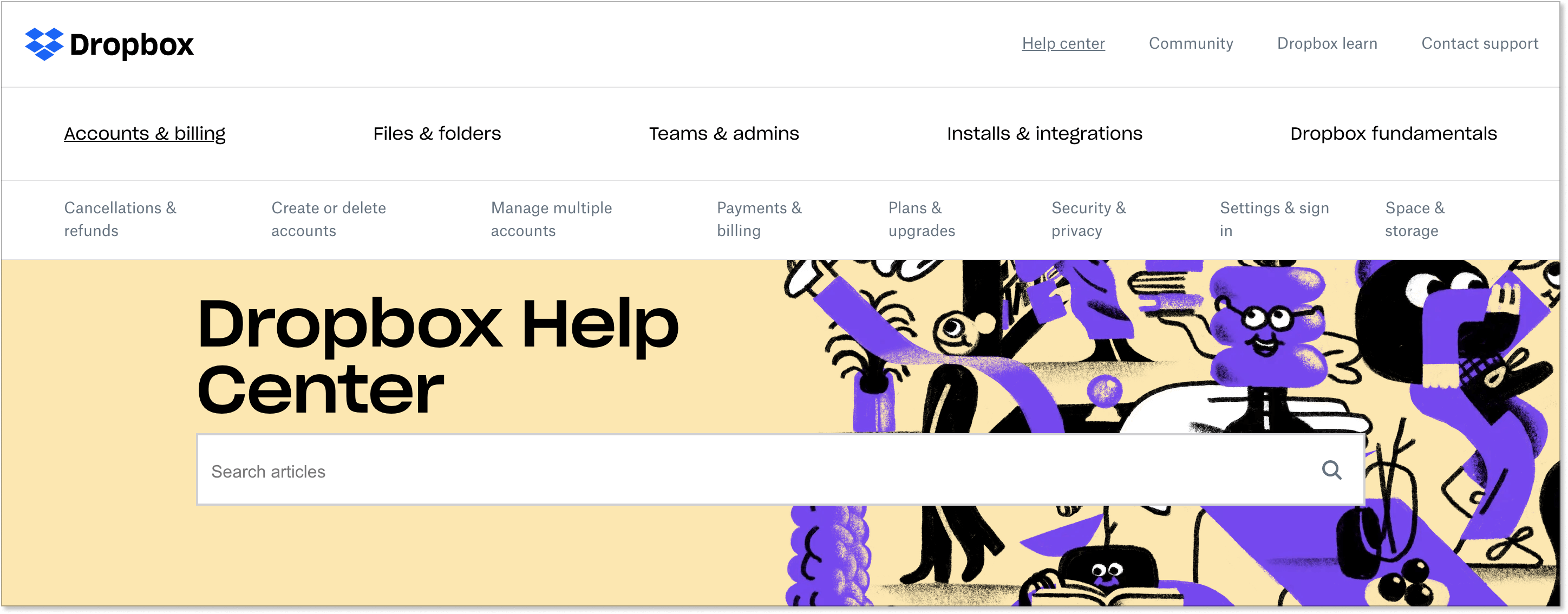Navigate to Dropbox learn page
The width and height of the screenshot is (1568, 614).
1327,43
